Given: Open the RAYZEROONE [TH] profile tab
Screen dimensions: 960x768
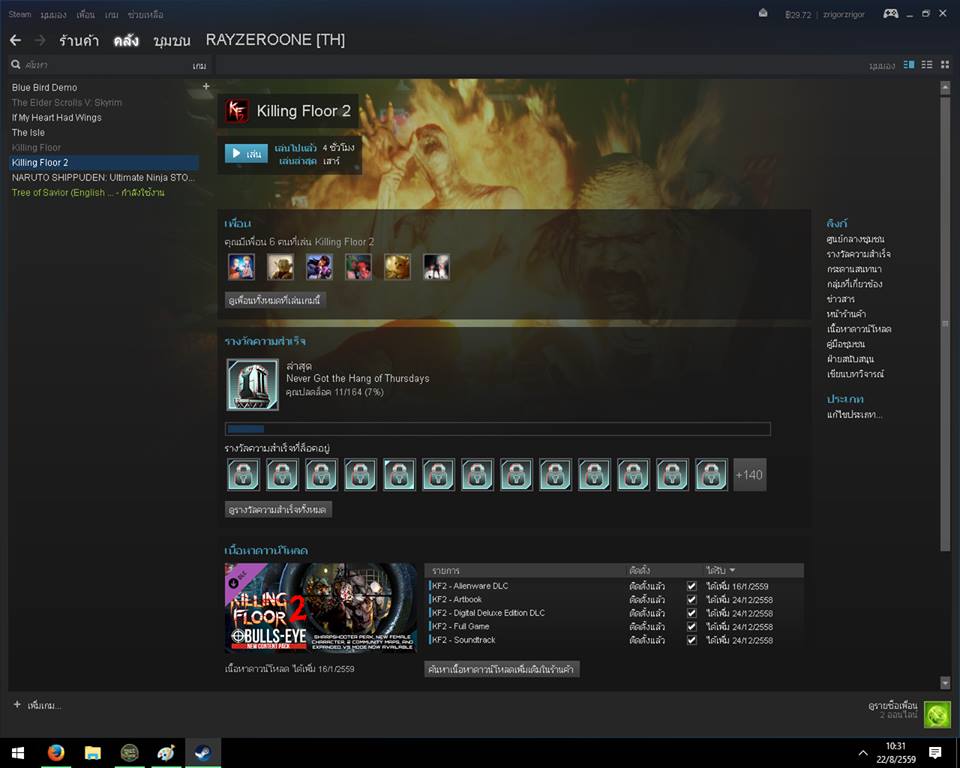Looking at the screenshot, I should pos(276,40).
